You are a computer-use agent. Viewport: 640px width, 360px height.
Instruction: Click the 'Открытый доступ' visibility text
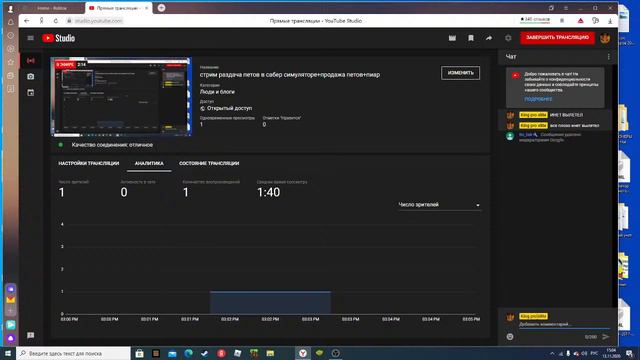coord(229,108)
